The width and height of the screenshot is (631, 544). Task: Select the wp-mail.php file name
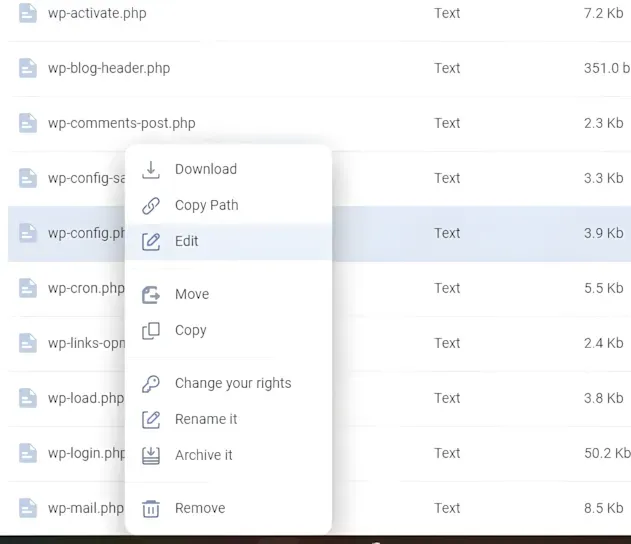86,508
